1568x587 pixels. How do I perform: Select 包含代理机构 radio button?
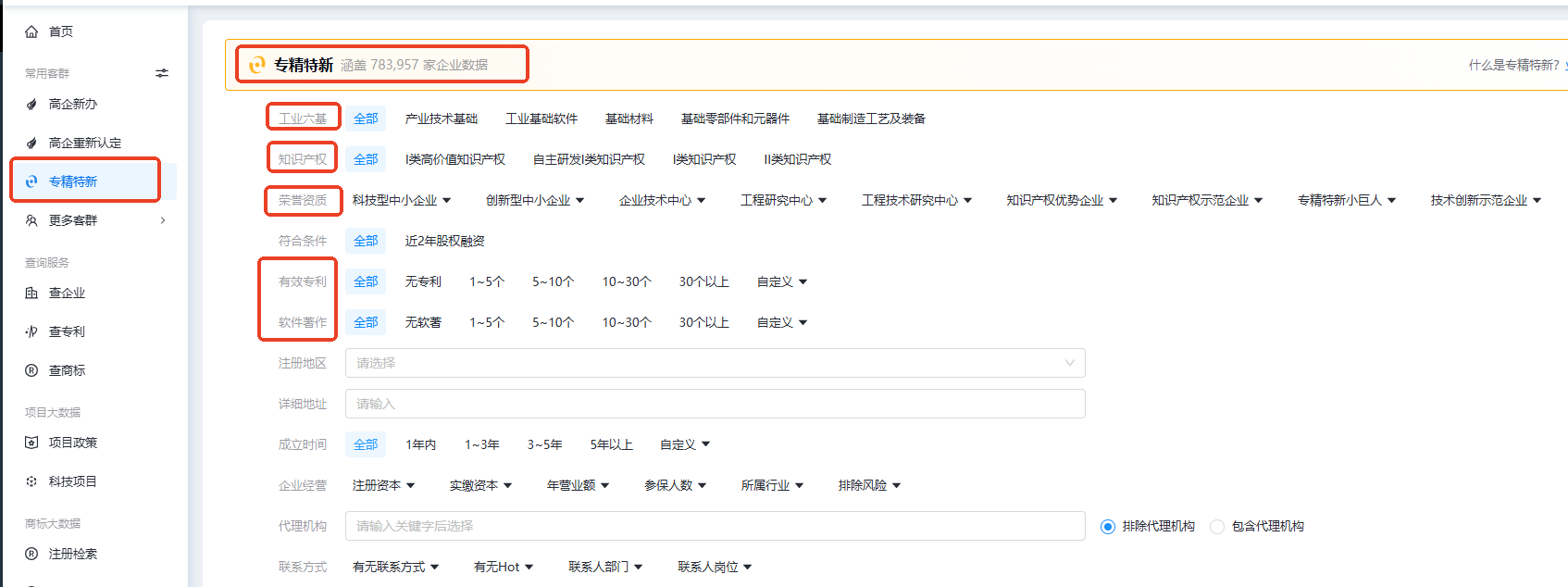tap(1217, 527)
